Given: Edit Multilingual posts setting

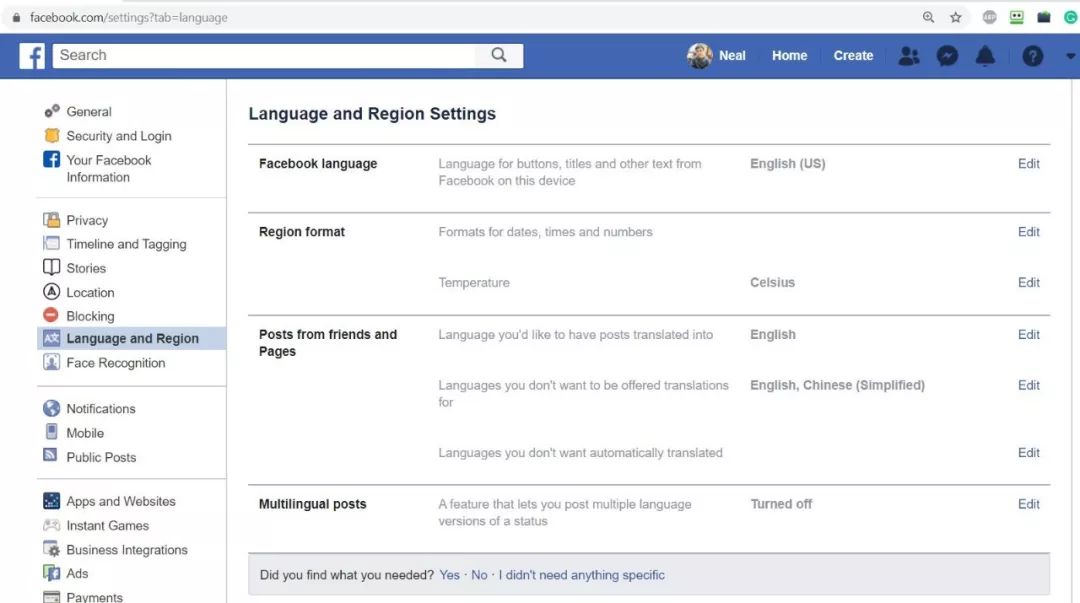Looking at the screenshot, I should [1028, 505].
